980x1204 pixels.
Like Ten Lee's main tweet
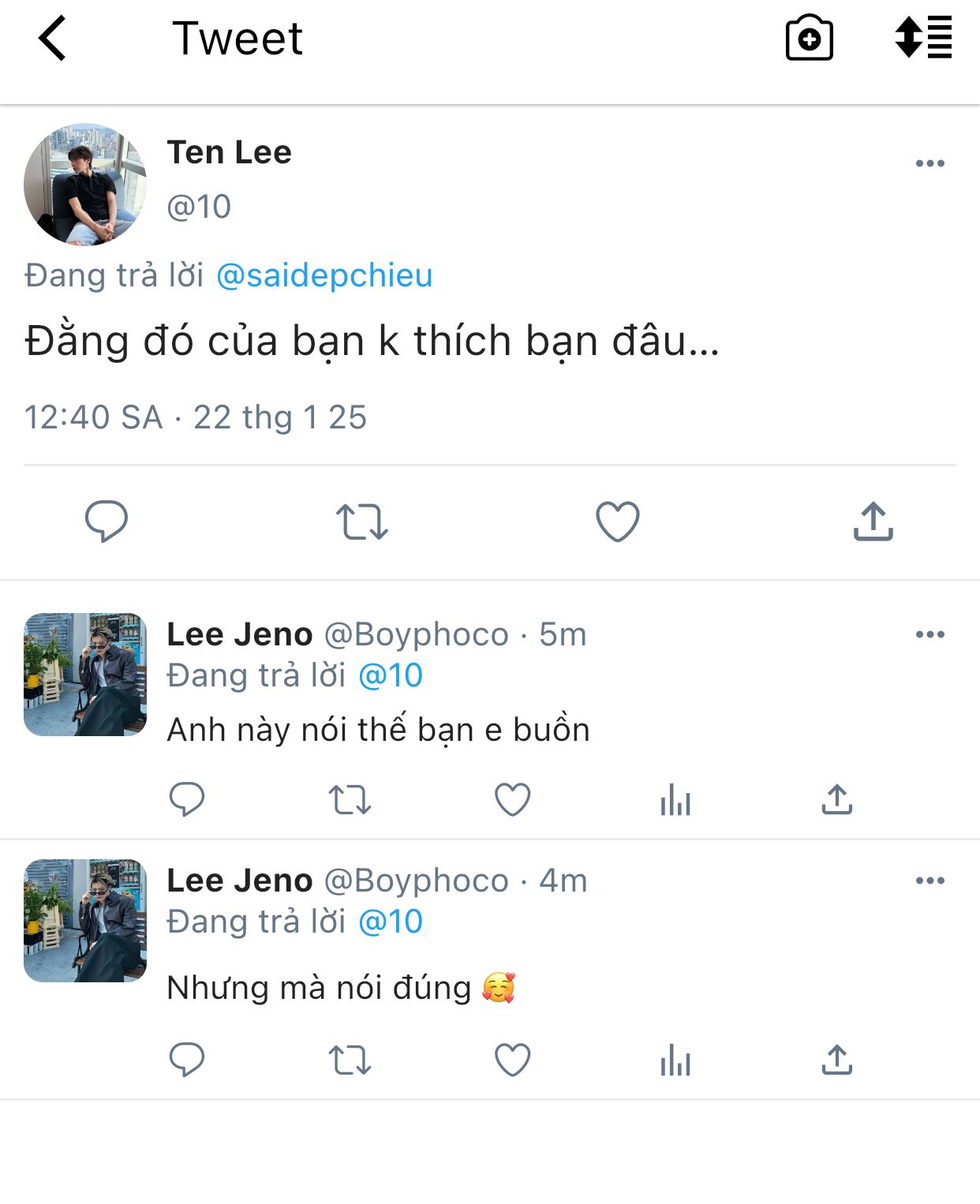coord(617,522)
